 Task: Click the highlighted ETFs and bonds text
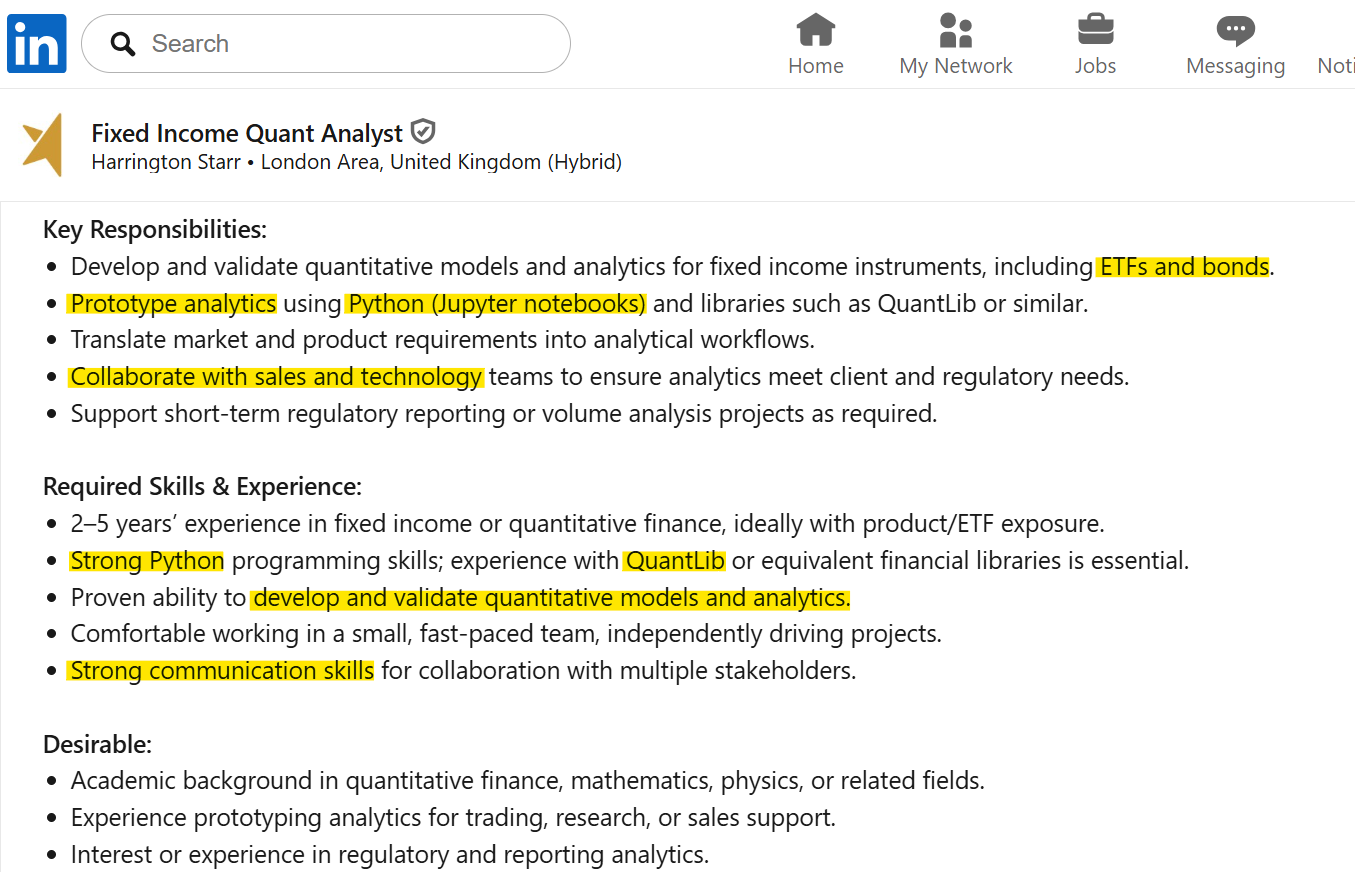coord(1184,267)
